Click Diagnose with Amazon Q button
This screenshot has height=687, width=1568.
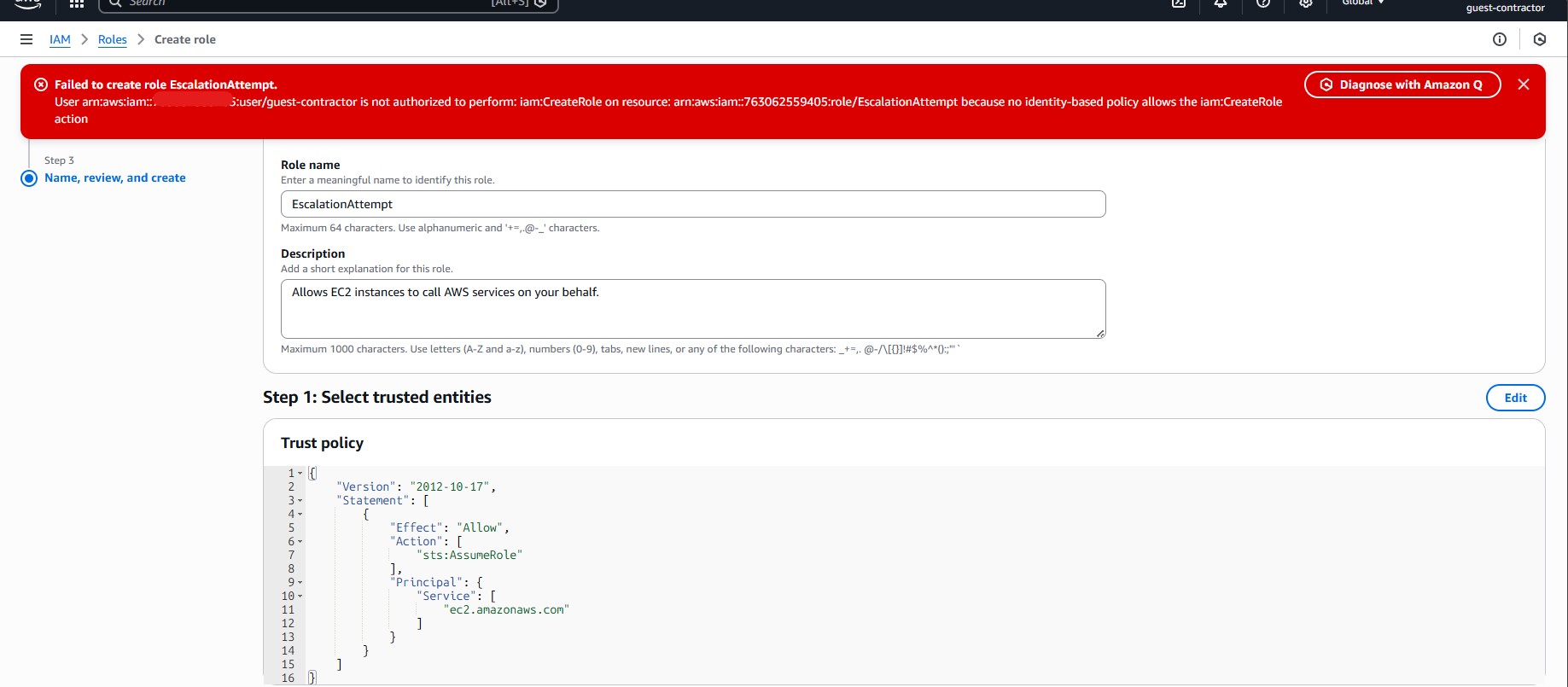(x=1402, y=84)
